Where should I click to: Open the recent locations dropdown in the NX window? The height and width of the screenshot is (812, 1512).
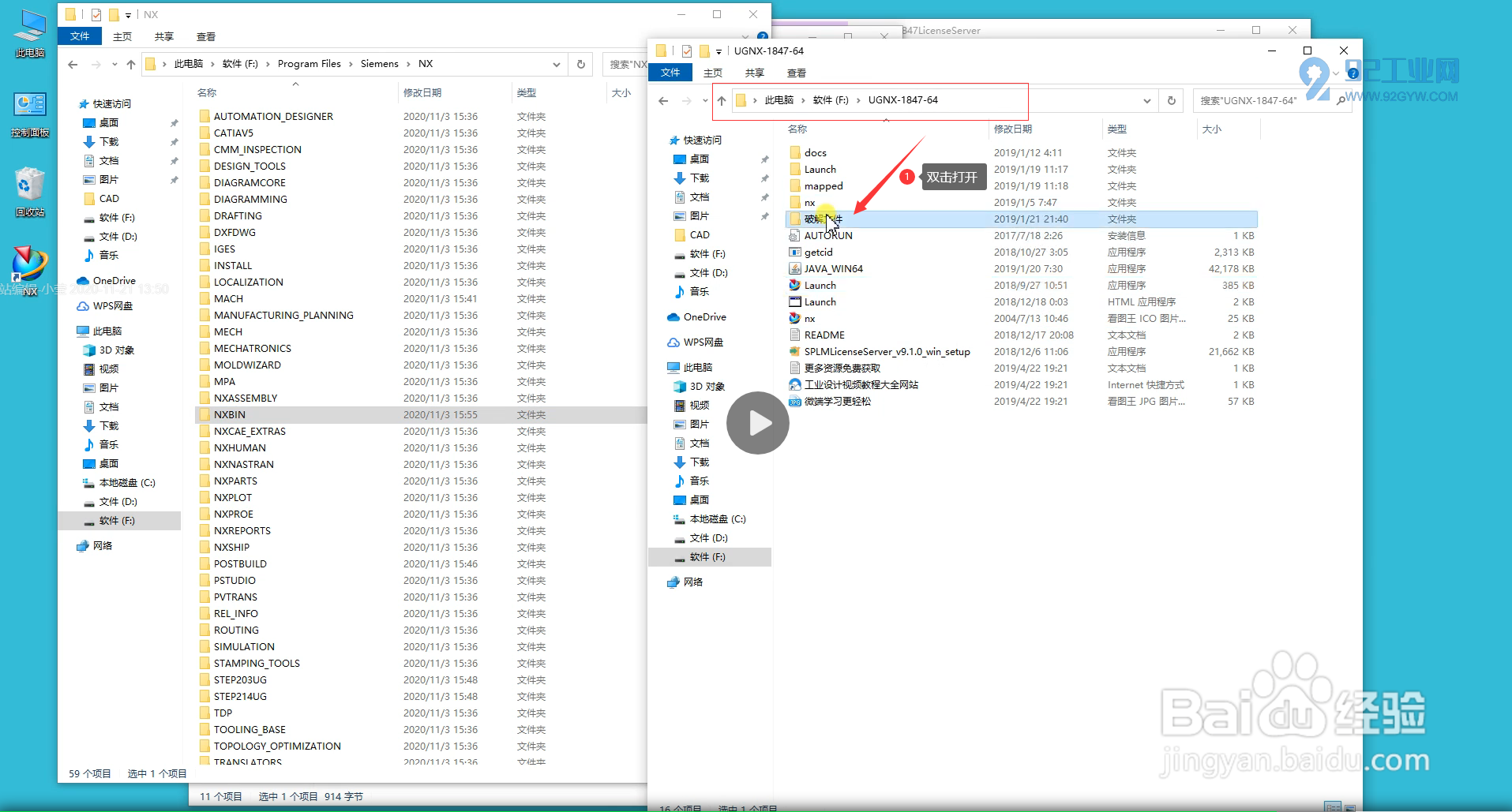114,64
